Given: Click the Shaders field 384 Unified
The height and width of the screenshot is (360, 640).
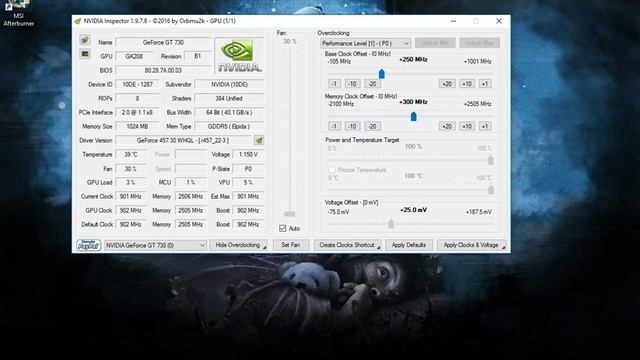Looking at the screenshot, I should 229,98.
